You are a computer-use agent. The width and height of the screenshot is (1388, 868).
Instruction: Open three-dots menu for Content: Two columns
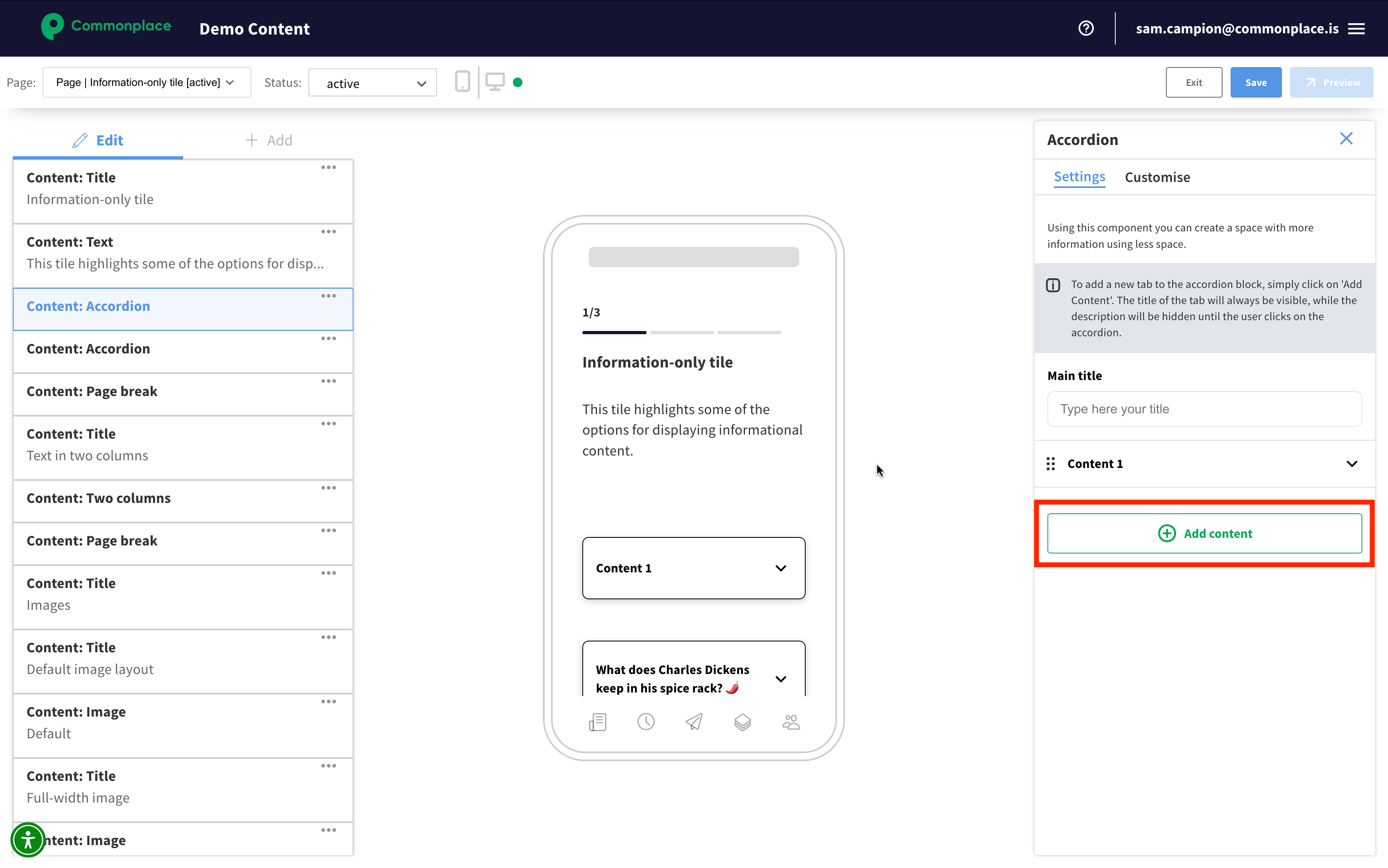(x=329, y=488)
